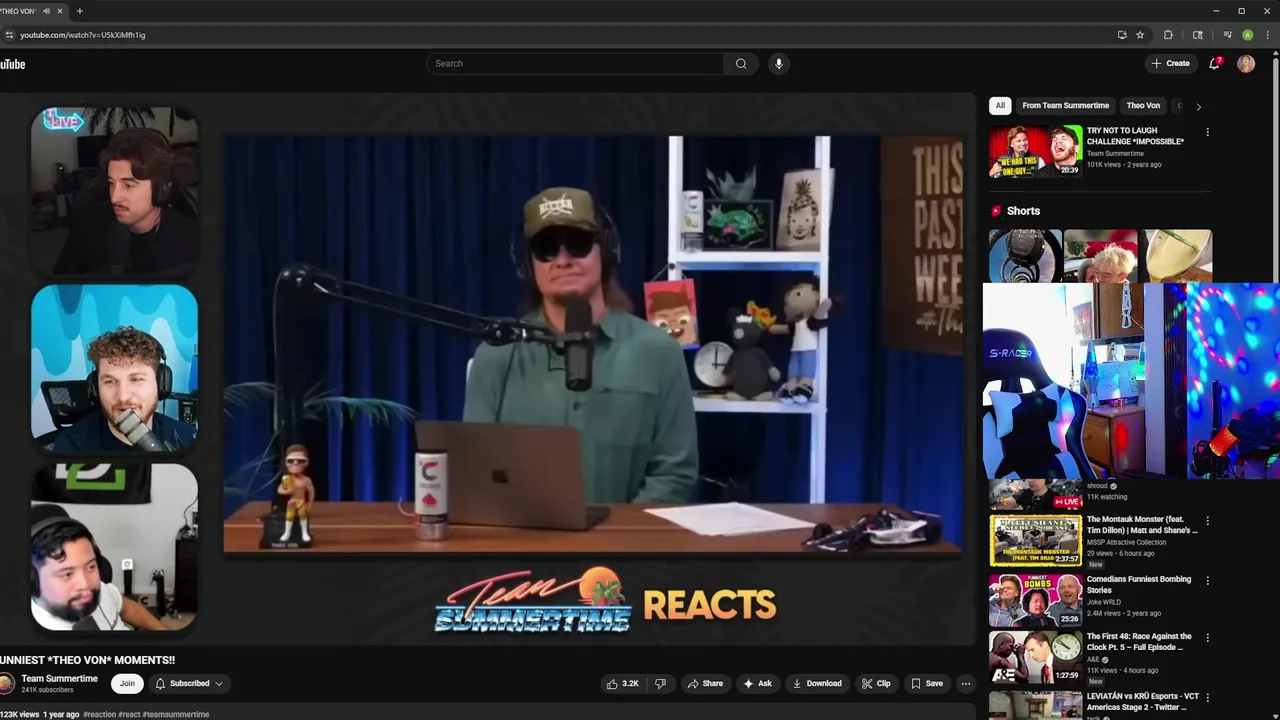Image resolution: width=1280 pixels, height=720 pixels.
Task: Click the #teamsummertime hashtag
Action: coord(176,715)
